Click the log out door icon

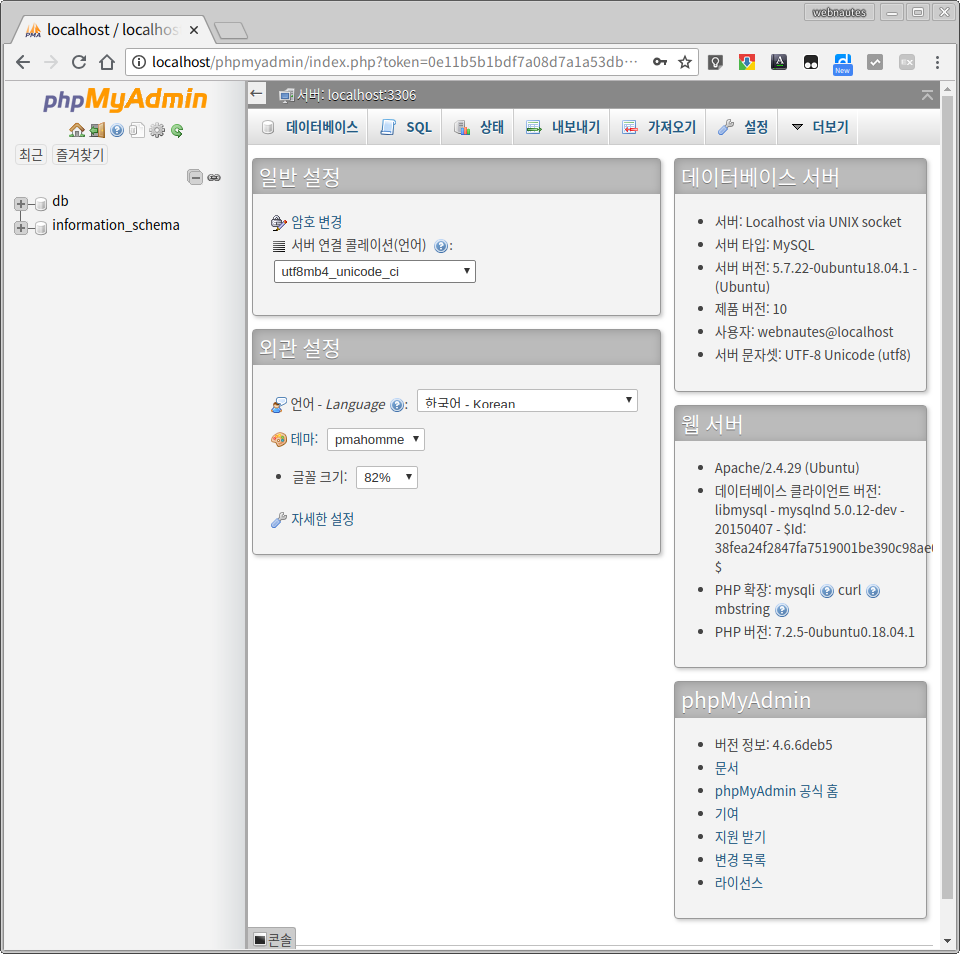pyautogui.click(x=97, y=130)
